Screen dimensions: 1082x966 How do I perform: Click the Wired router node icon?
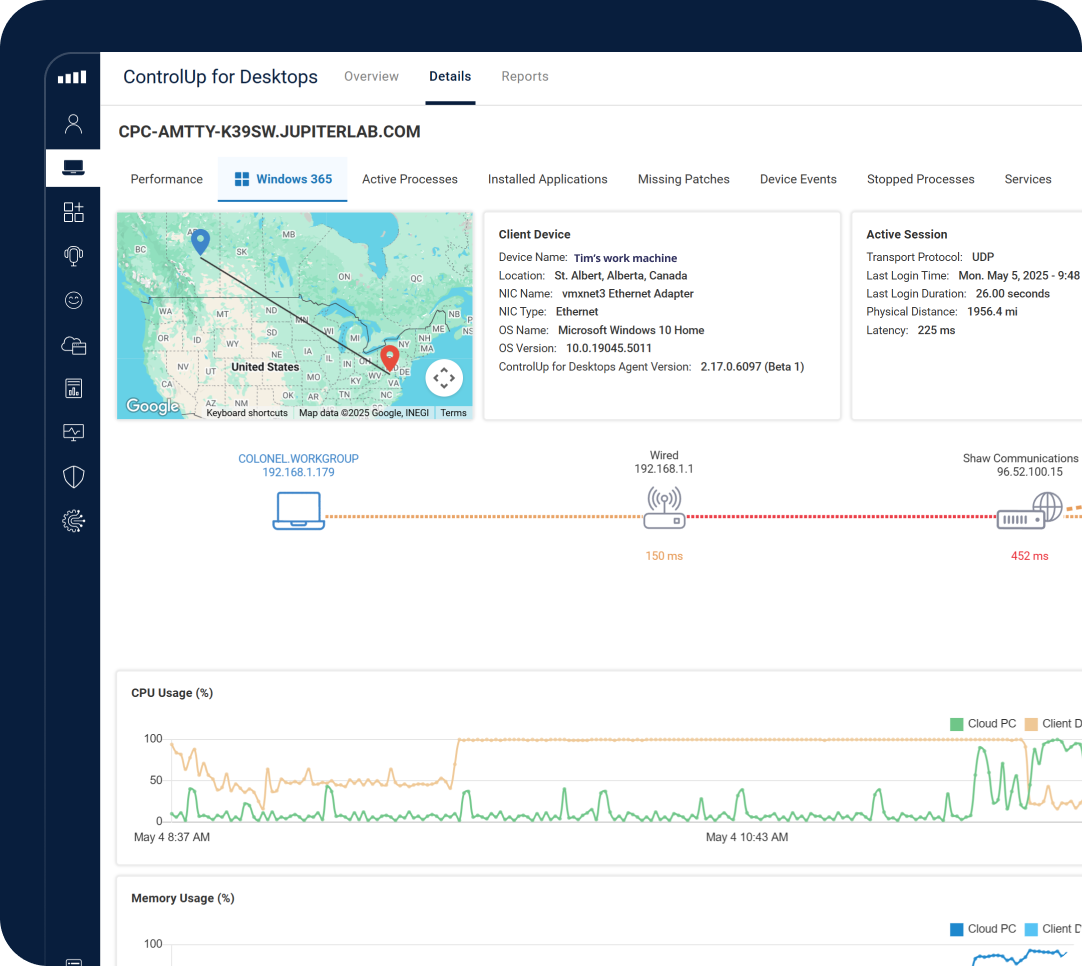tap(663, 508)
